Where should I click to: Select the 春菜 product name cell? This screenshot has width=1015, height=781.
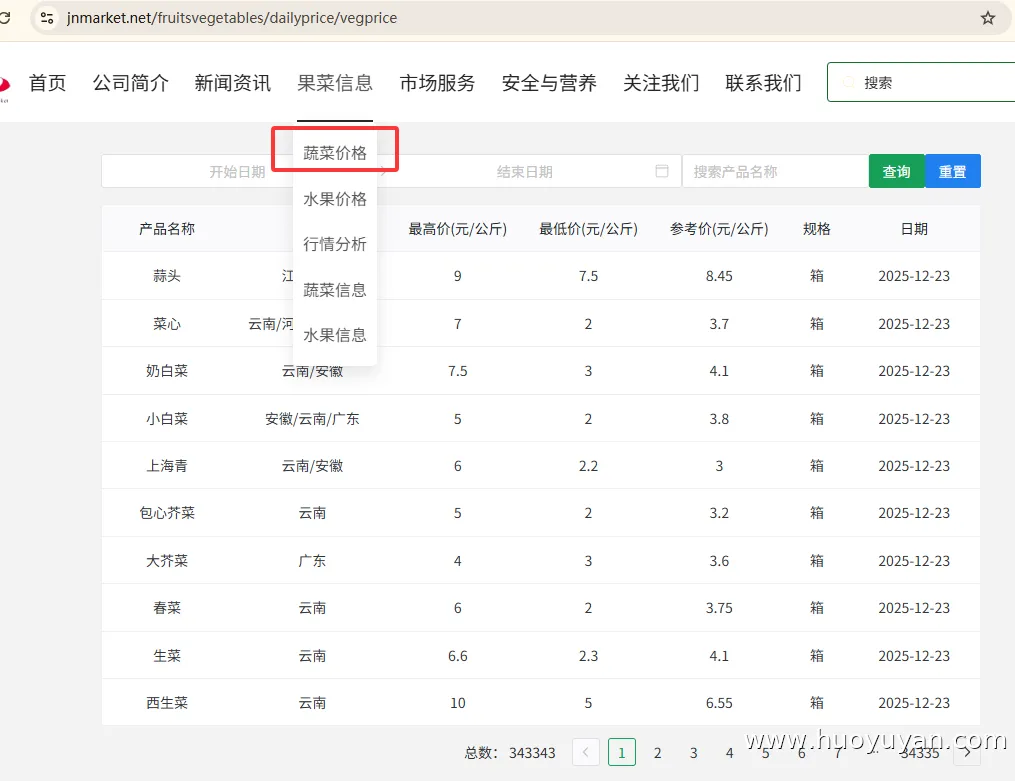[167, 608]
